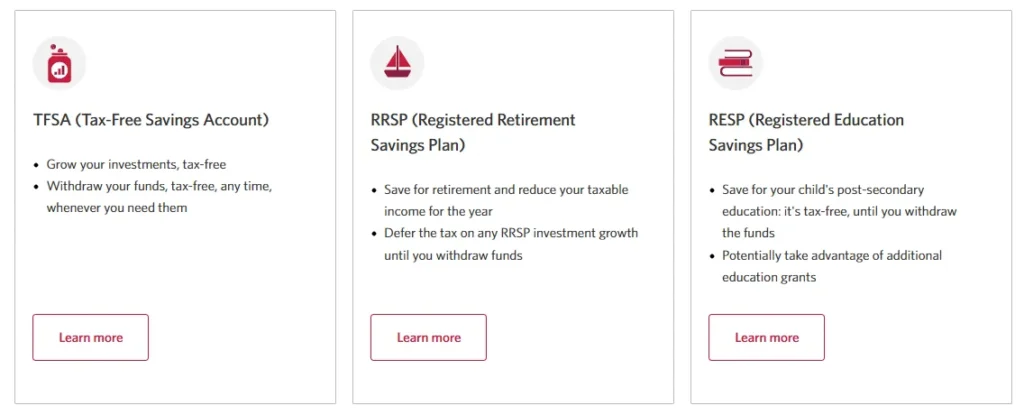
Task: Open Learn more for RRSP
Action: [x=429, y=337]
